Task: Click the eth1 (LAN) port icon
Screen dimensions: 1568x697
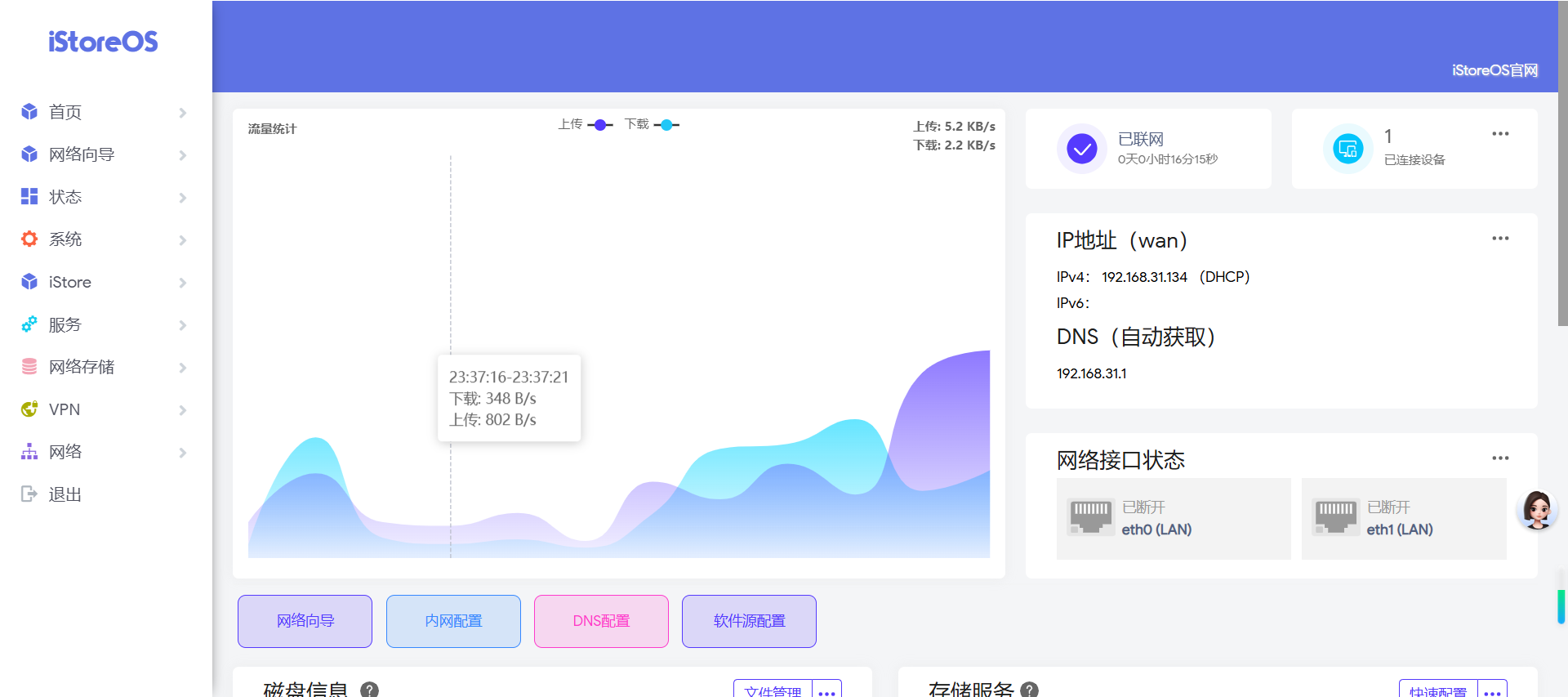Action: coord(1335,518)
